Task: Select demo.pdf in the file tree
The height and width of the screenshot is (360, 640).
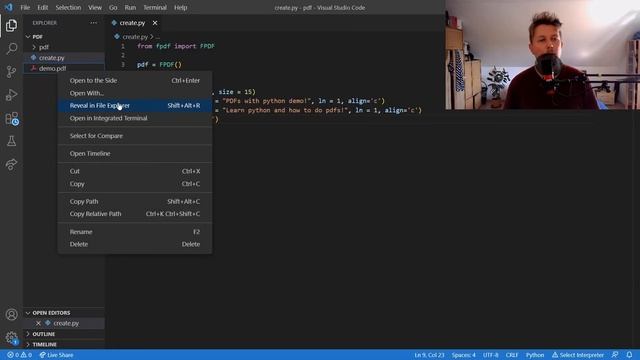Action: (x=63, y=68)
